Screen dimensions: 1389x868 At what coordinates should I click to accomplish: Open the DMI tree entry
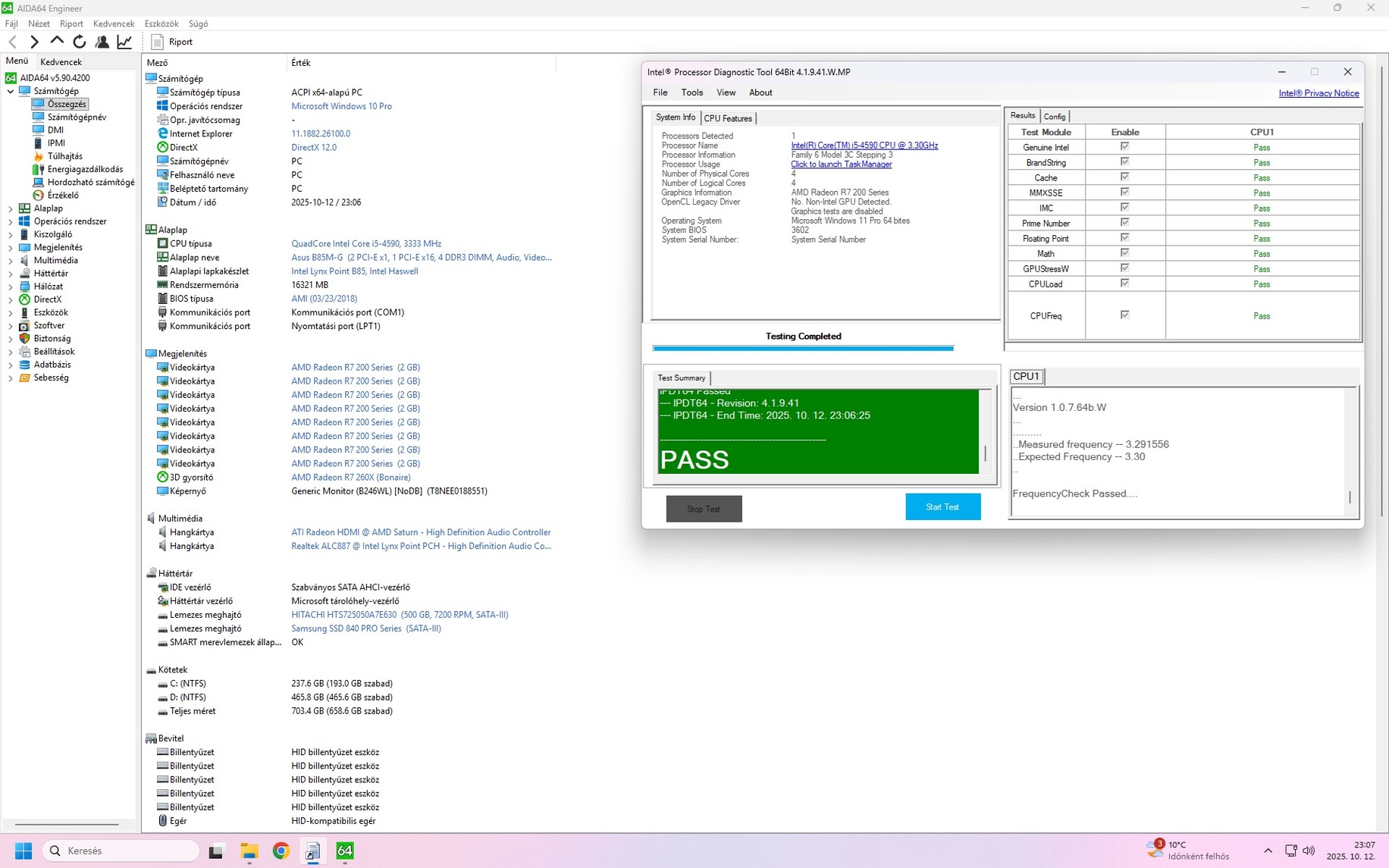click(55, 130)
